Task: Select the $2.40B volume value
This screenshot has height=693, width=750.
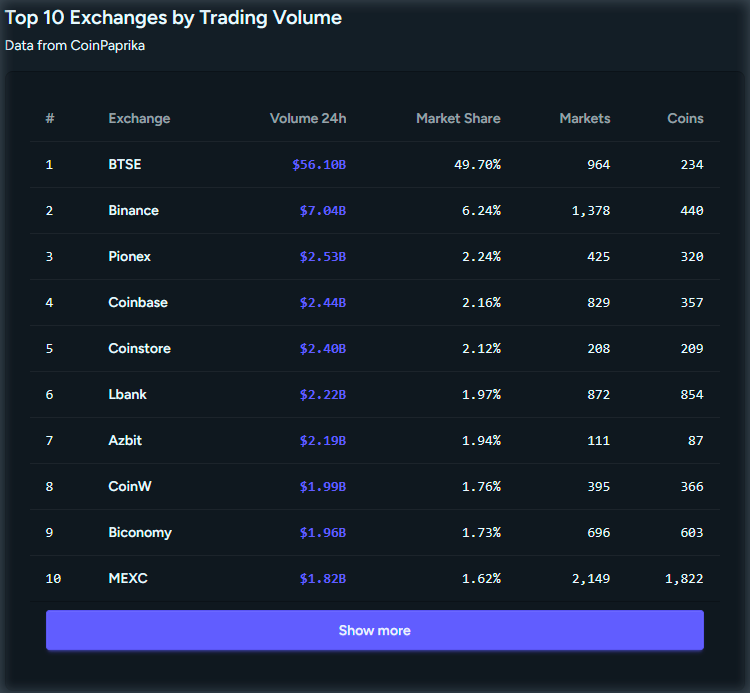Action: tap(323, 348)
